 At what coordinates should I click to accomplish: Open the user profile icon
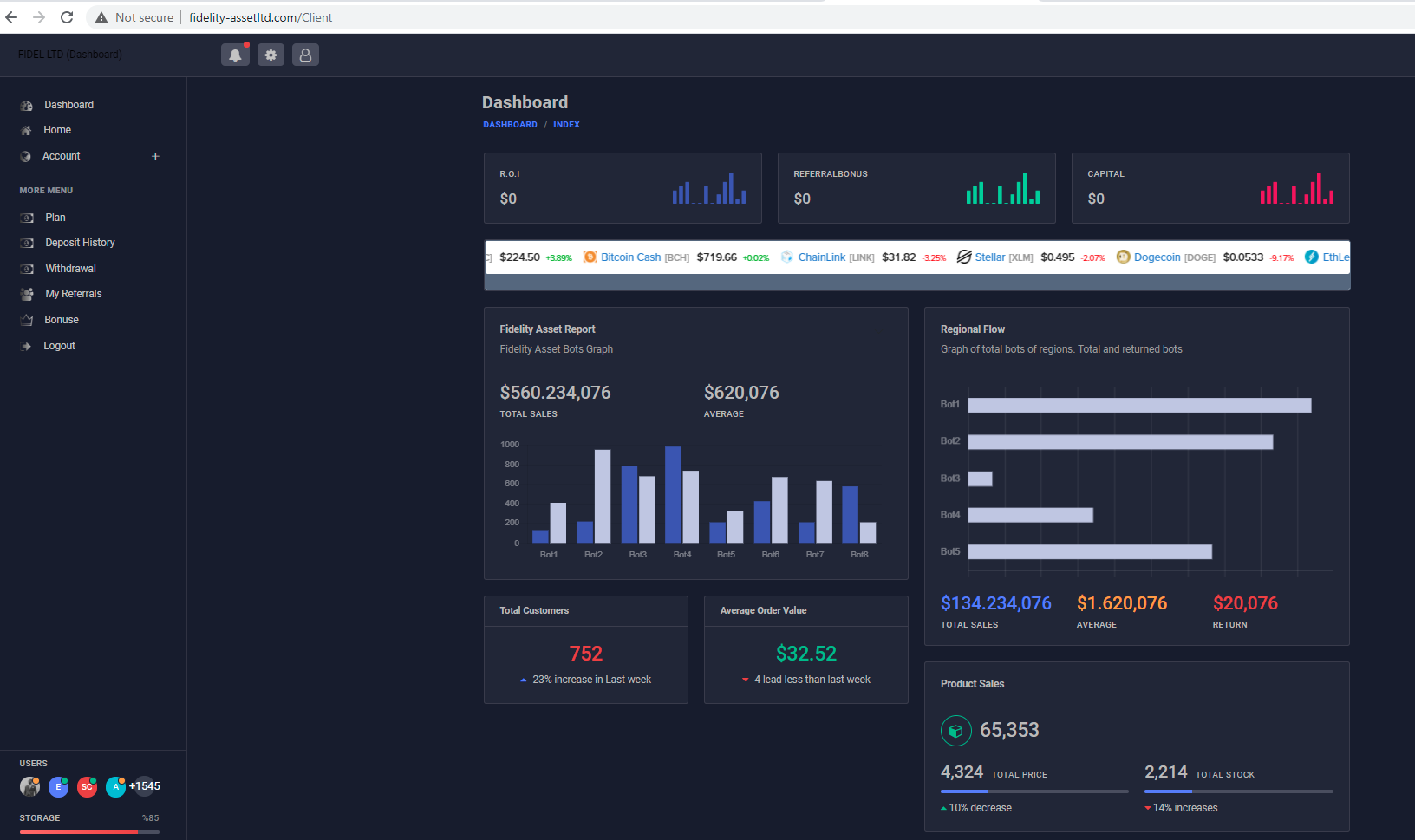tap(305, 55)
